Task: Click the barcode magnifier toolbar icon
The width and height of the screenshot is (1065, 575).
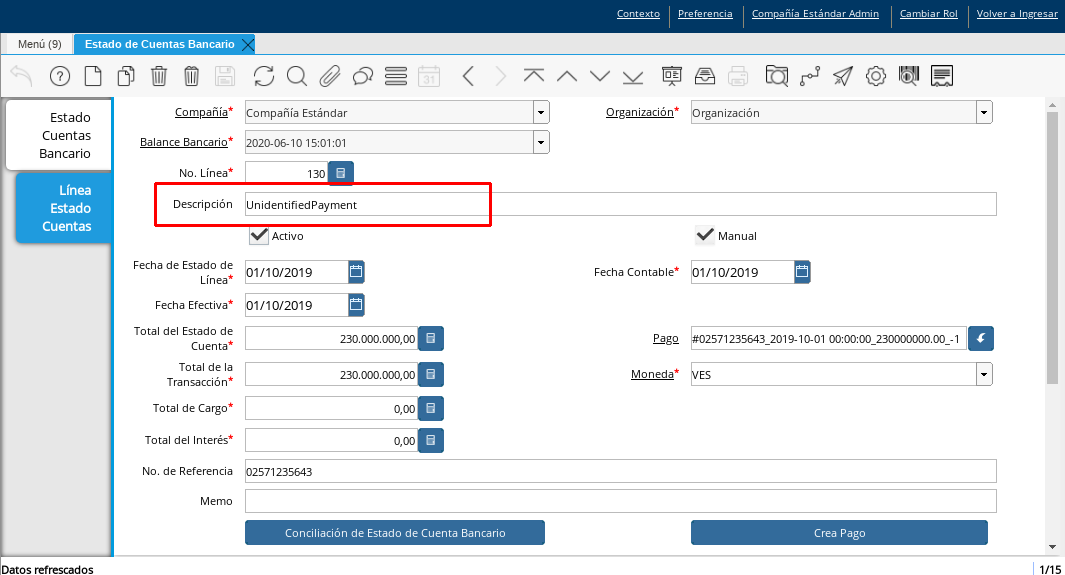Action: click(x=909, y=76)
